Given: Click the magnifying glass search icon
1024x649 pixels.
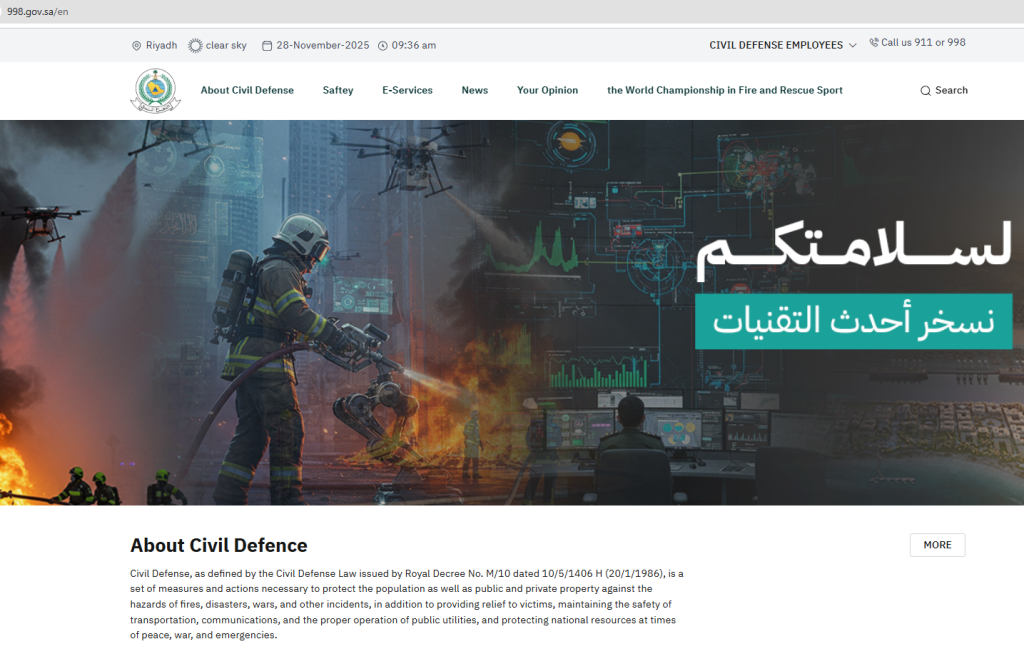Looking at the screenshot, I should tap(925, 91).
